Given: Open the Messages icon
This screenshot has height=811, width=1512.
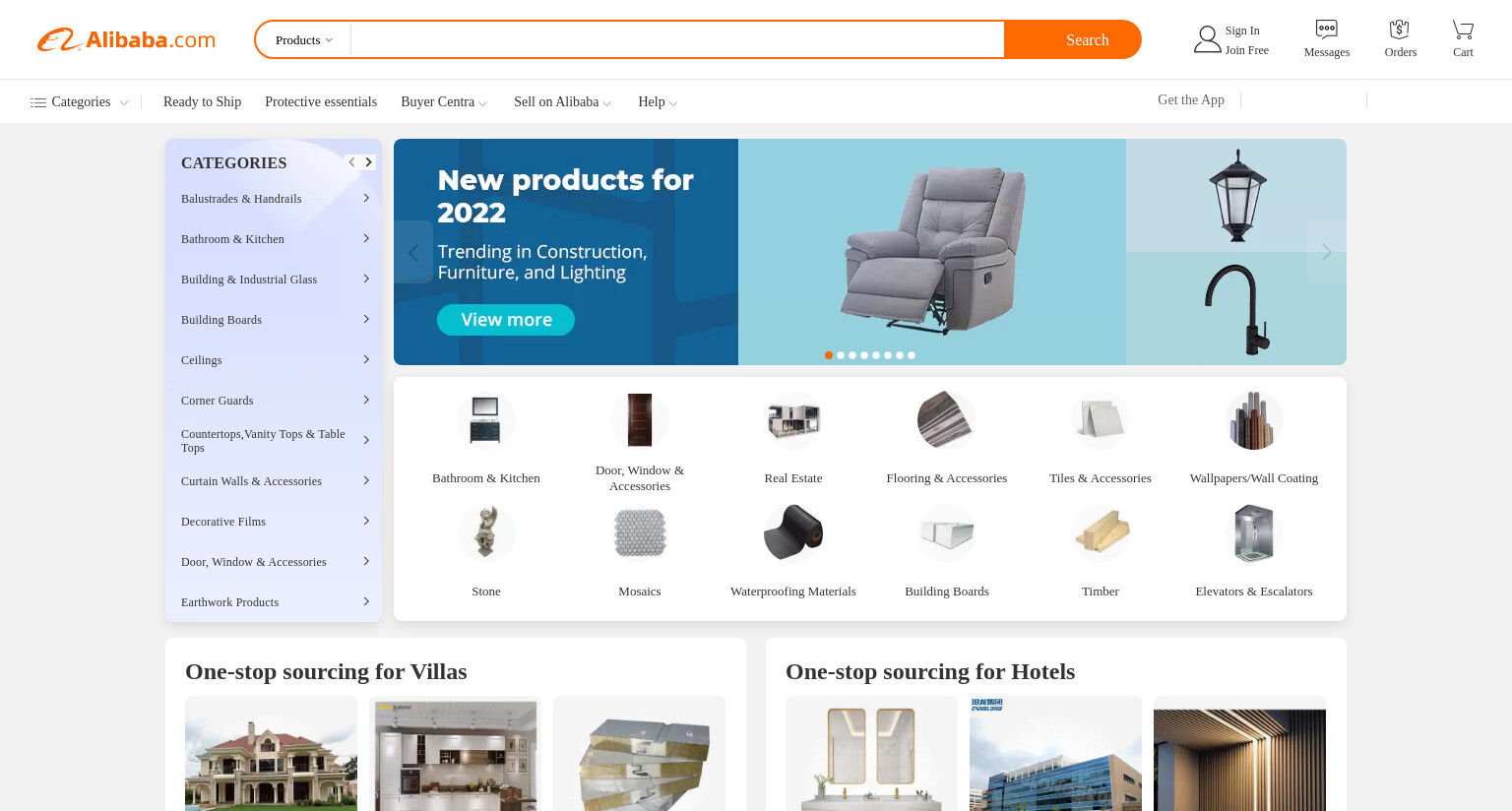Looking at the screenshot, I should click(x=1326, y=30).
